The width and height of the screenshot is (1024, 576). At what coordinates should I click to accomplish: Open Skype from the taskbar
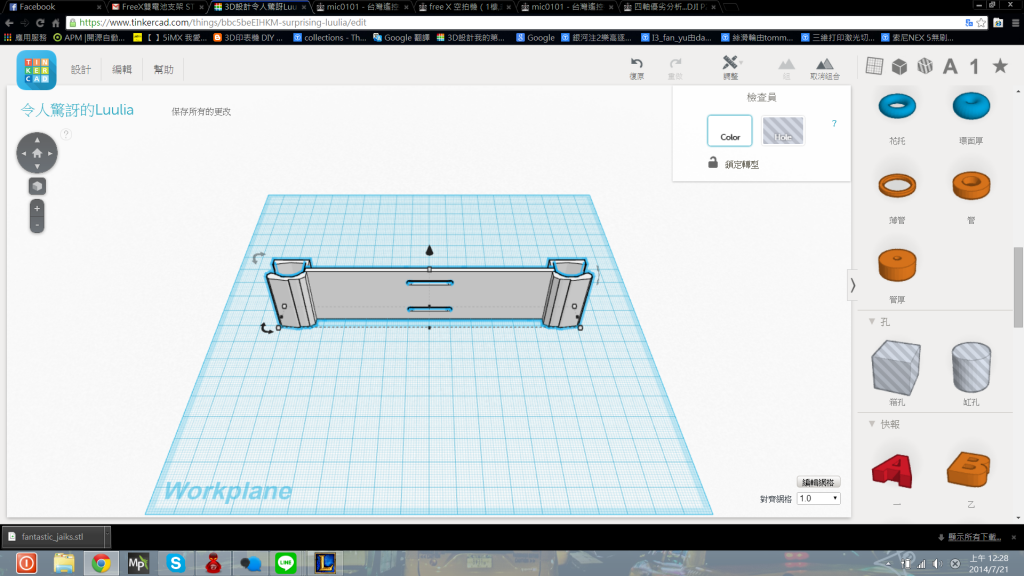coord(175,563)
